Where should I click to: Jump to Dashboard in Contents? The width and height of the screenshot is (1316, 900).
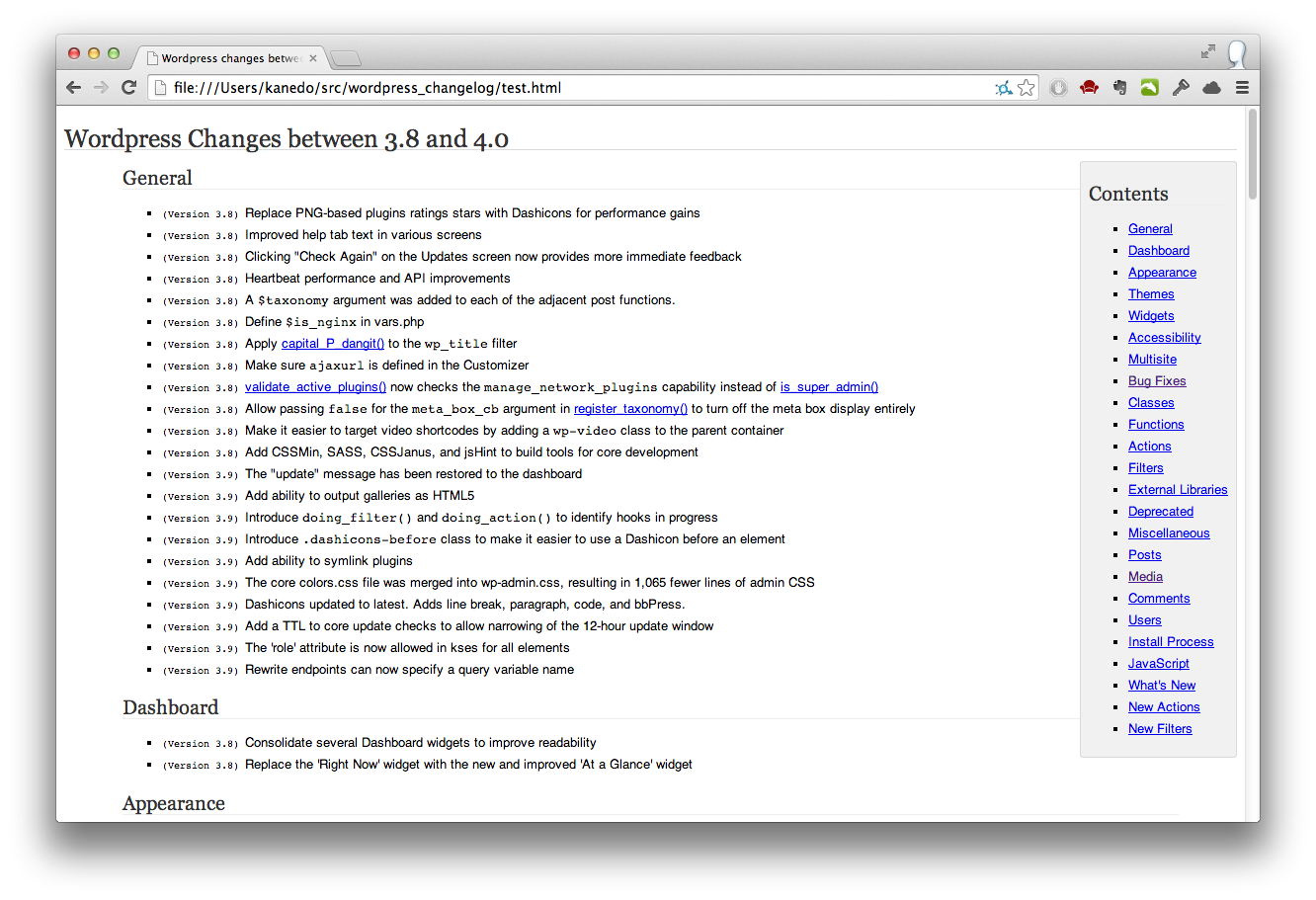[1159, 250]
